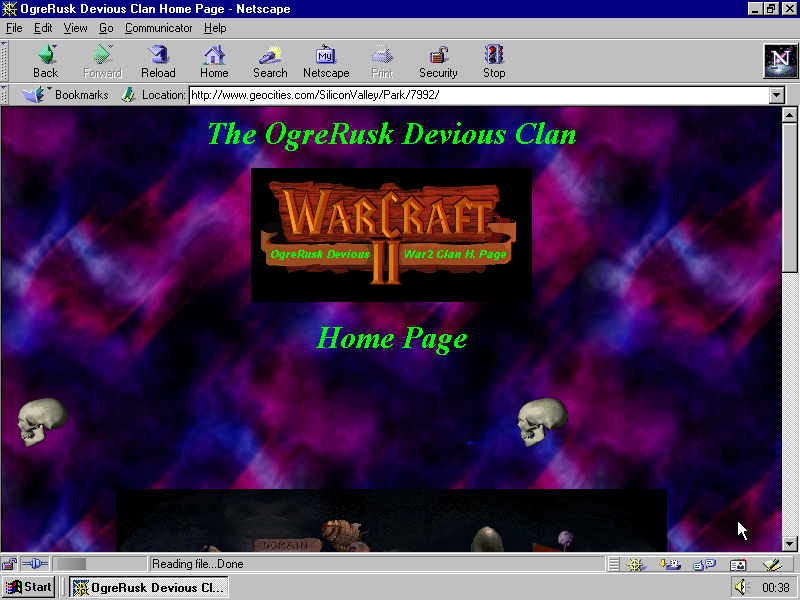Click the Reading file...Done status text
800x600 pixels.
click(197, 564)
